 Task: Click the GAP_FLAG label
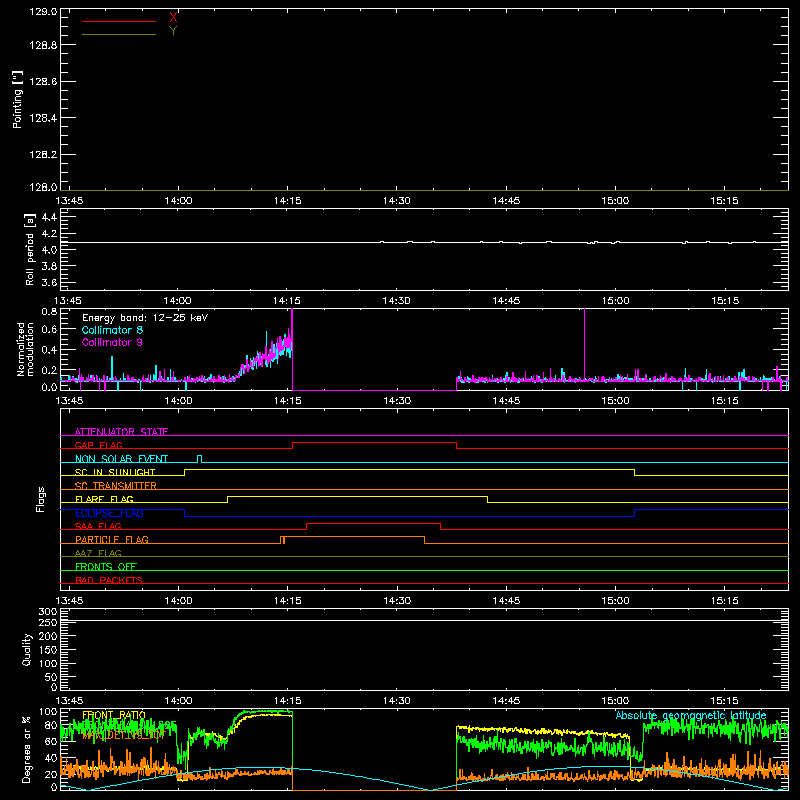[x=98, y=445]
